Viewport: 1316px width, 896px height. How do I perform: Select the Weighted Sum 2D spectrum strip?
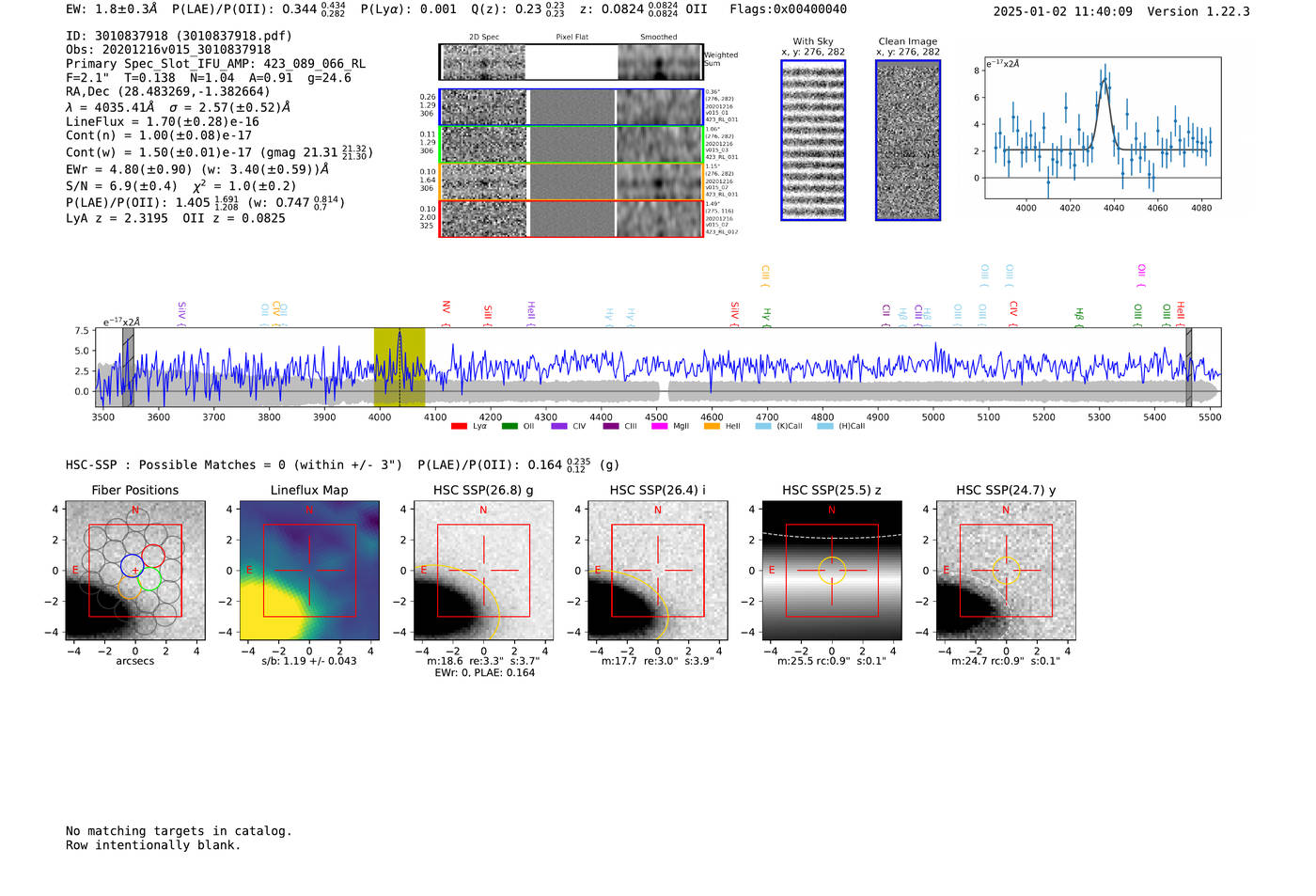(x=572, y=62)
